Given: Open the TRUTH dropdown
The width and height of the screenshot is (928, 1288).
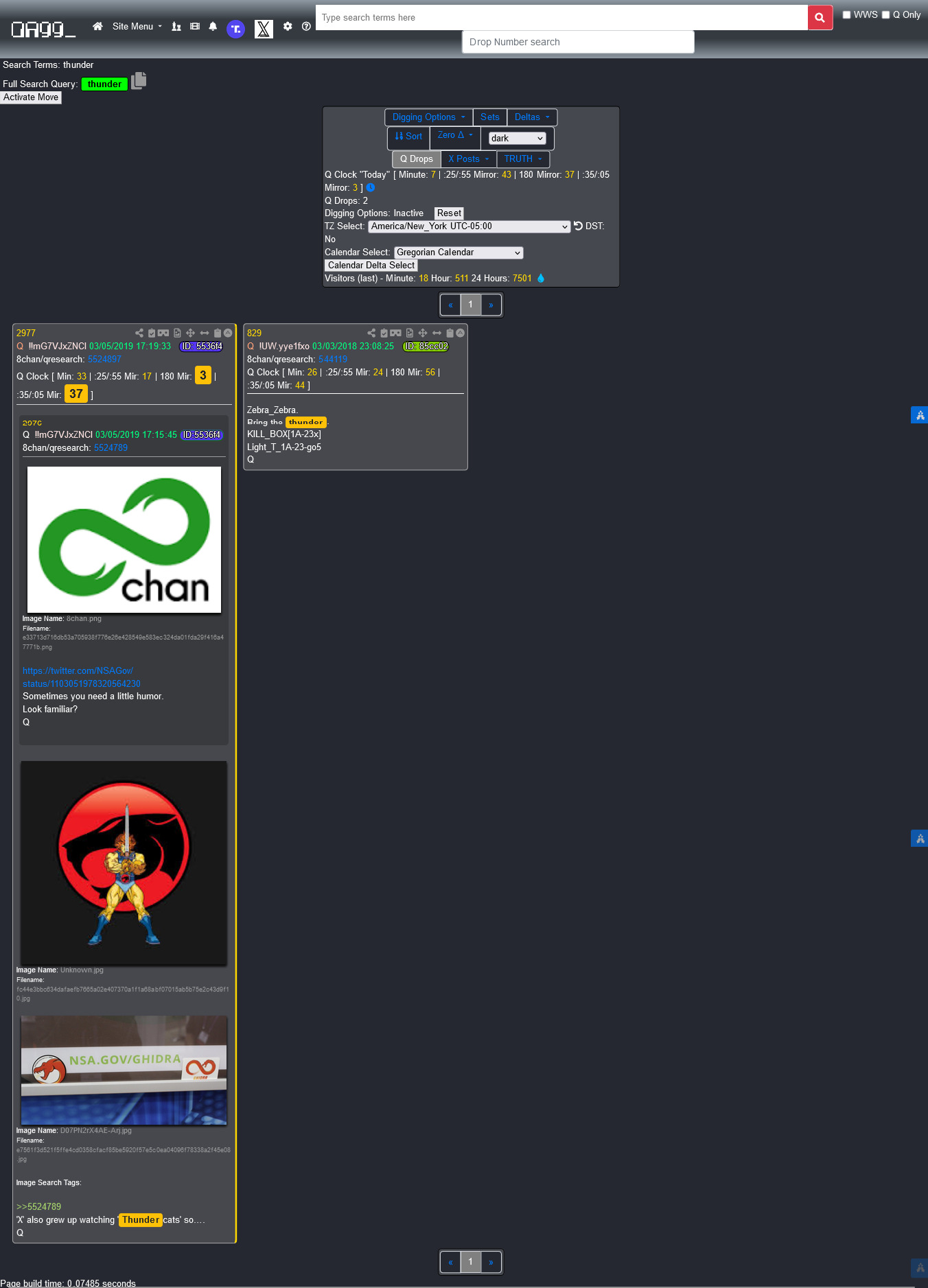Looking at the screenshot, I should click(523, 159).
